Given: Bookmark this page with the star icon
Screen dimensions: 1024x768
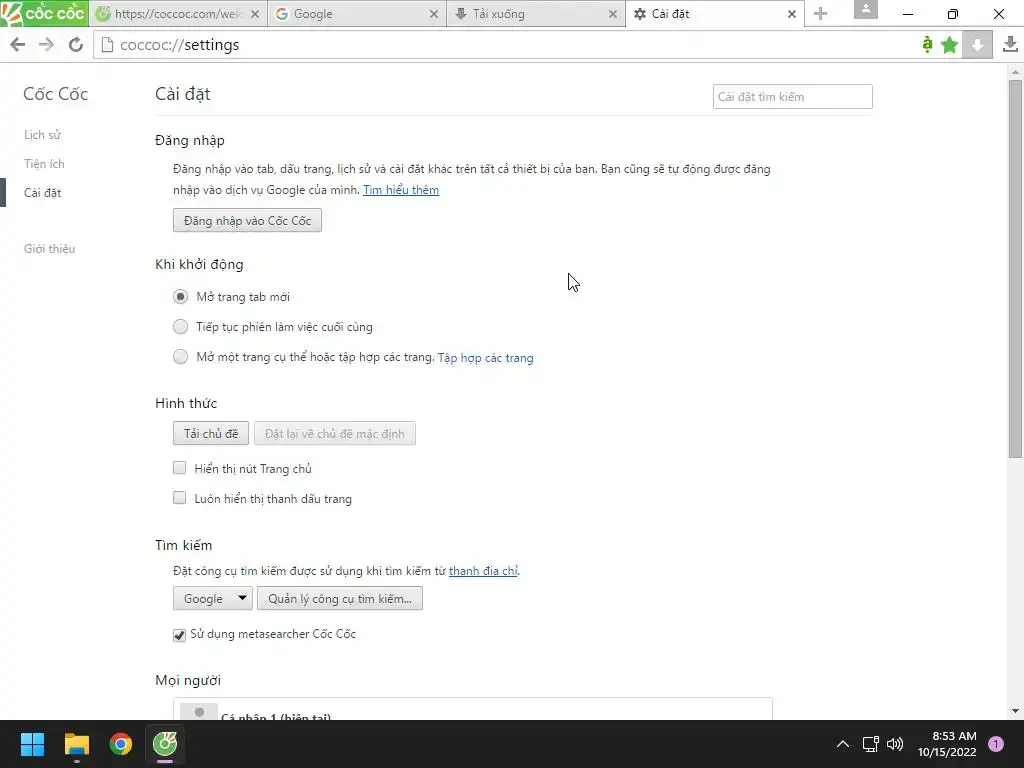Looking at the screenshot, I should click(950, 44).
